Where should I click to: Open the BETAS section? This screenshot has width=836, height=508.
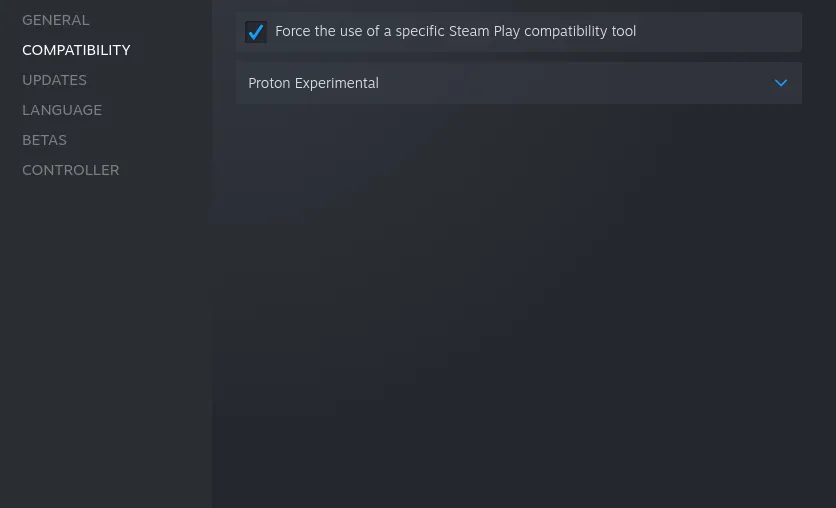tap(44, 140)
